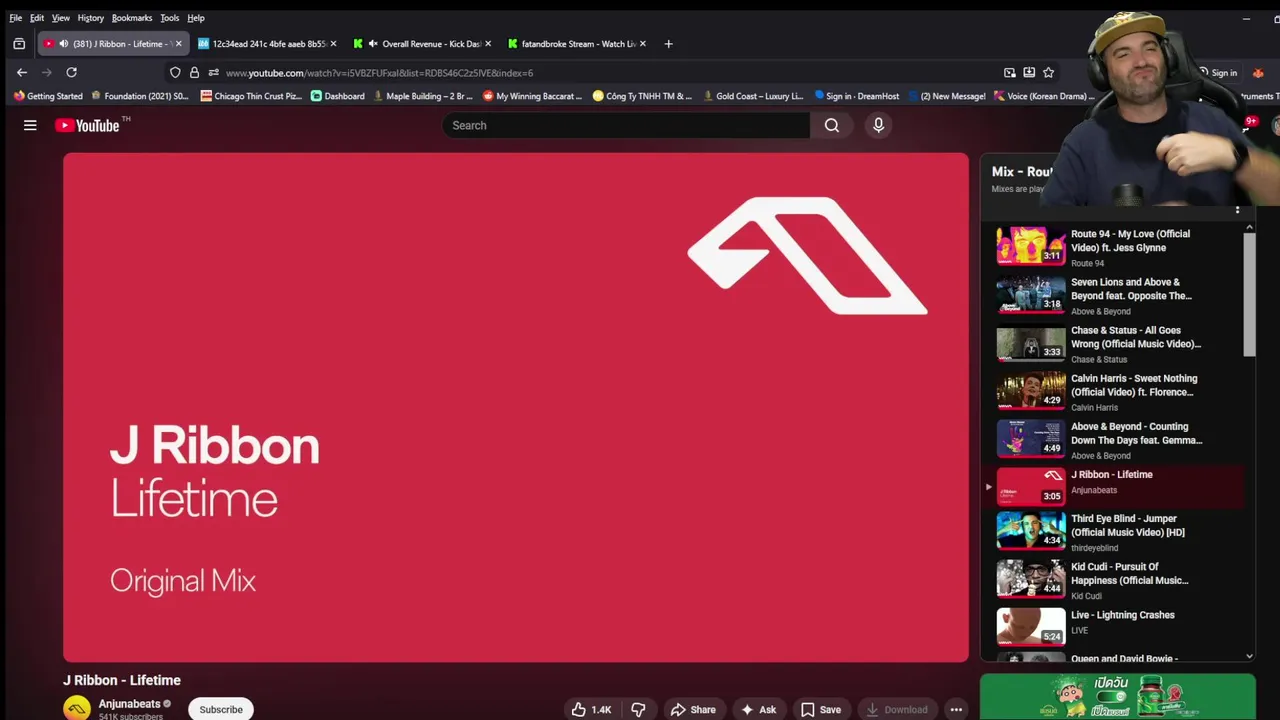The height and width of the screenshot is (720, 1280).
Task: Play Calvin Harris - Sweet Nothing video
Action: point(1115,390)
